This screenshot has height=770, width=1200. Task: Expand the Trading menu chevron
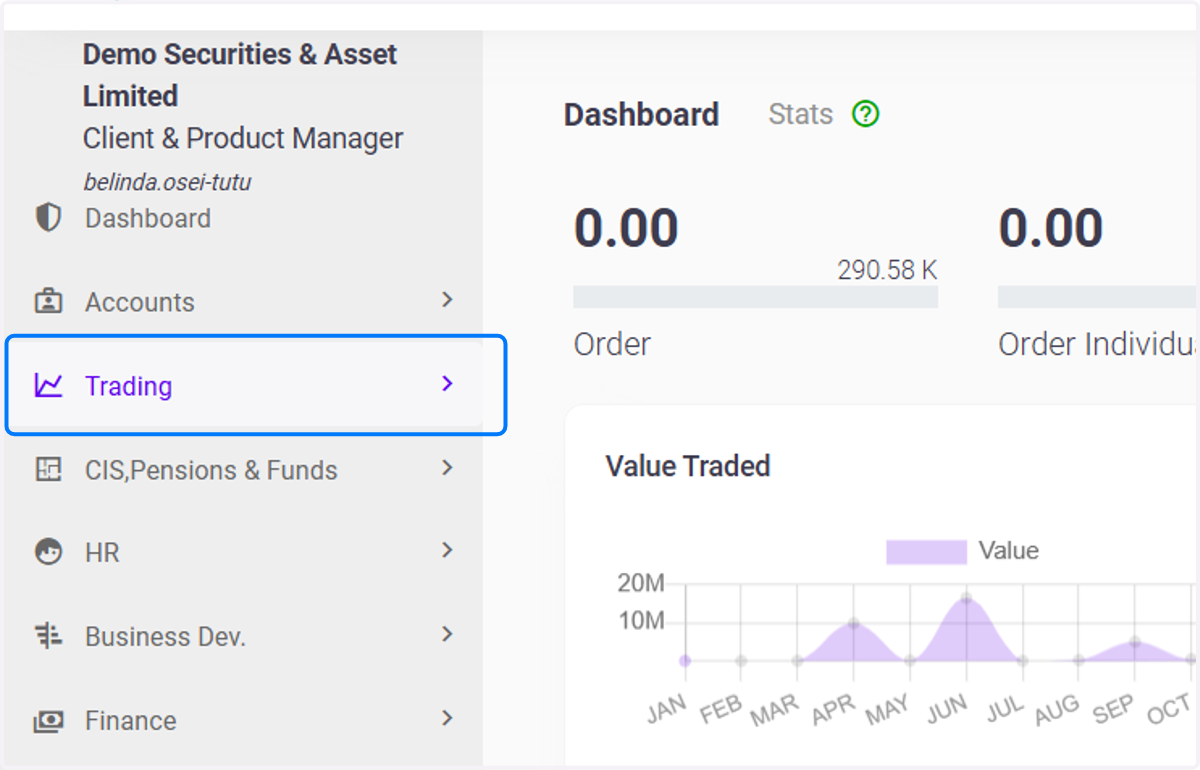[x=447, y=384]
